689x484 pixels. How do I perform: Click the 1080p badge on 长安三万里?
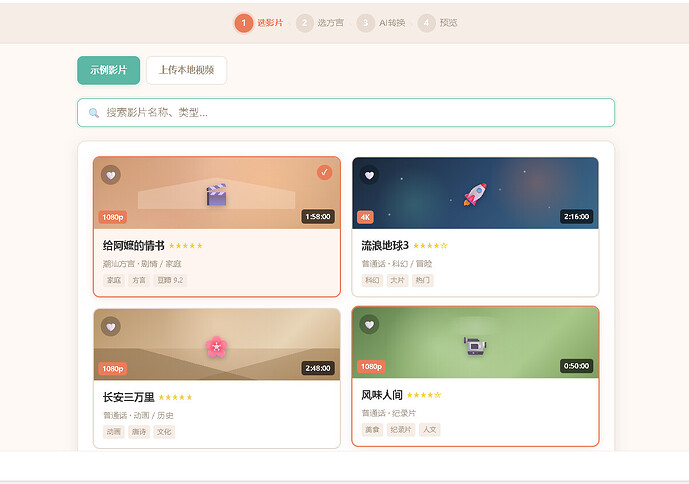pyautogui.click(x=112, y=369)
